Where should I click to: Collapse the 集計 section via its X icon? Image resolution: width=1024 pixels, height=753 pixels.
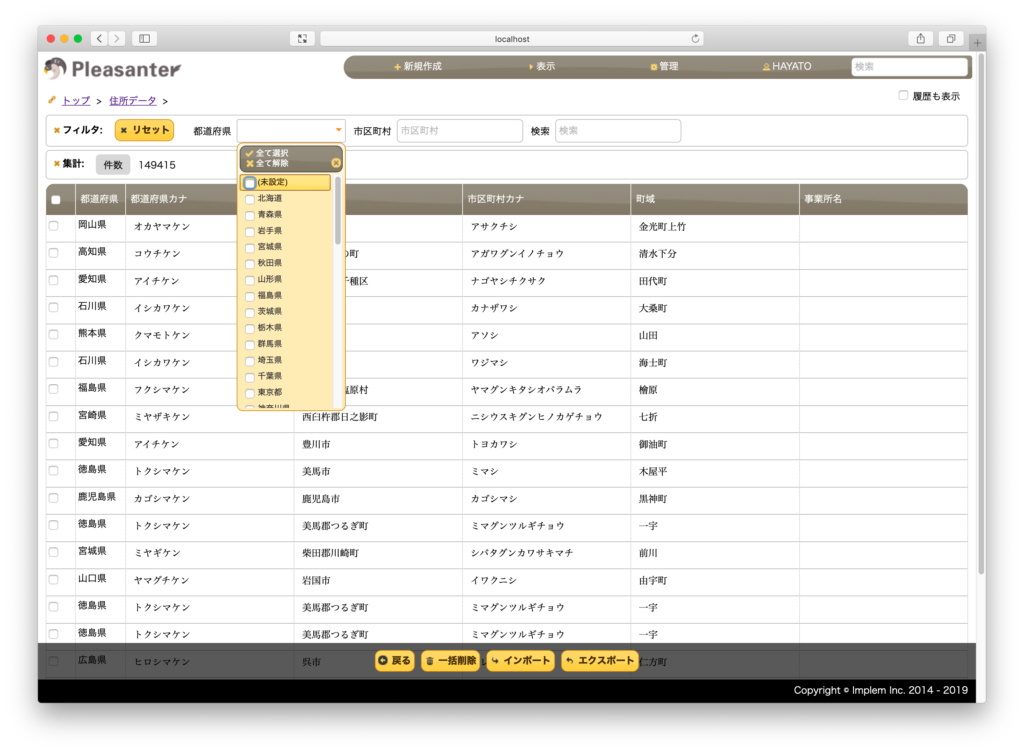[x=56, y=164]
